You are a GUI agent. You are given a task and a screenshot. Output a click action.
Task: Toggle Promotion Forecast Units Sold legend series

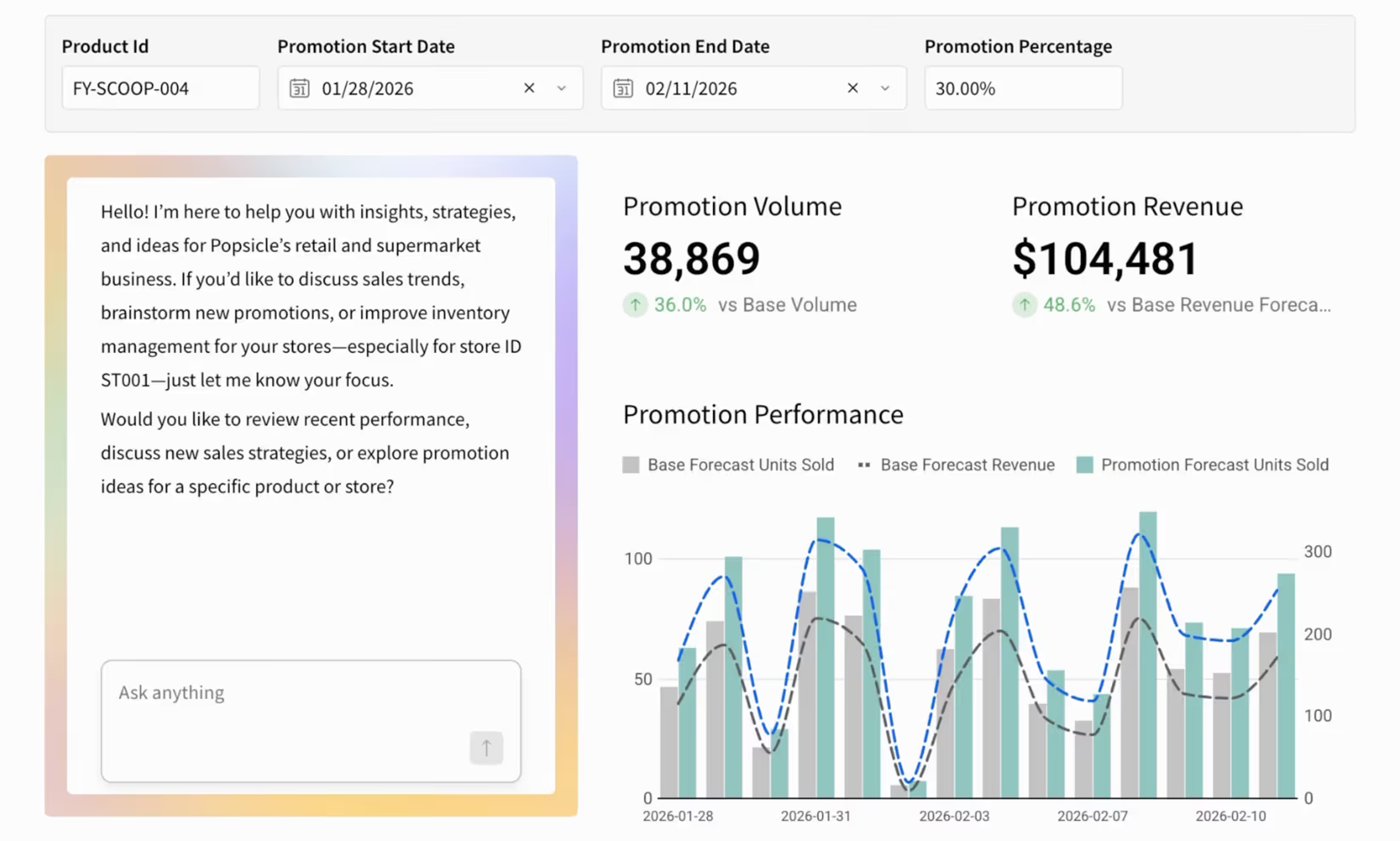click(x=1202, y=465)
